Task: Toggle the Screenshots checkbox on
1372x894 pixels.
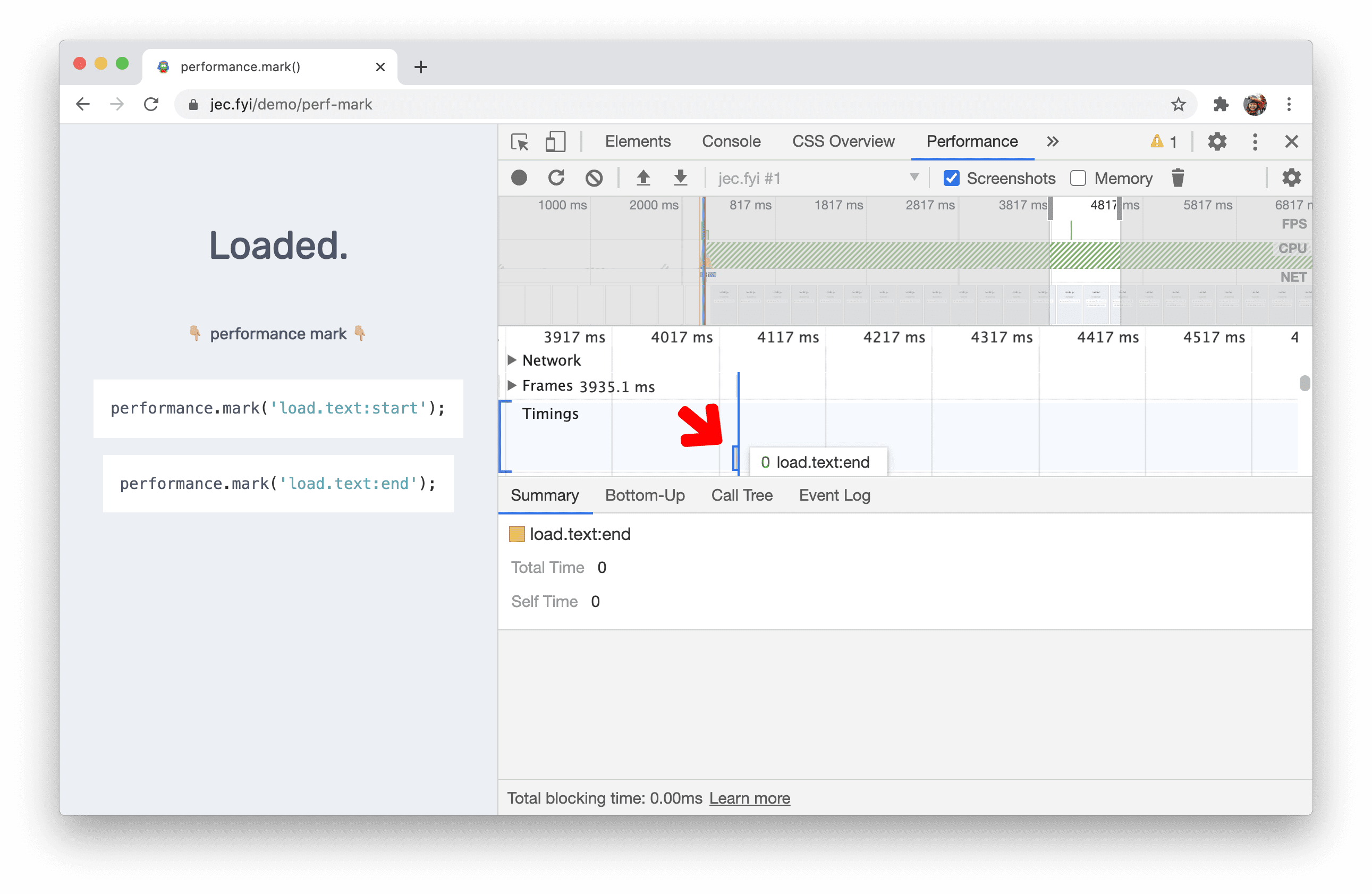Action: pos(950,178)
